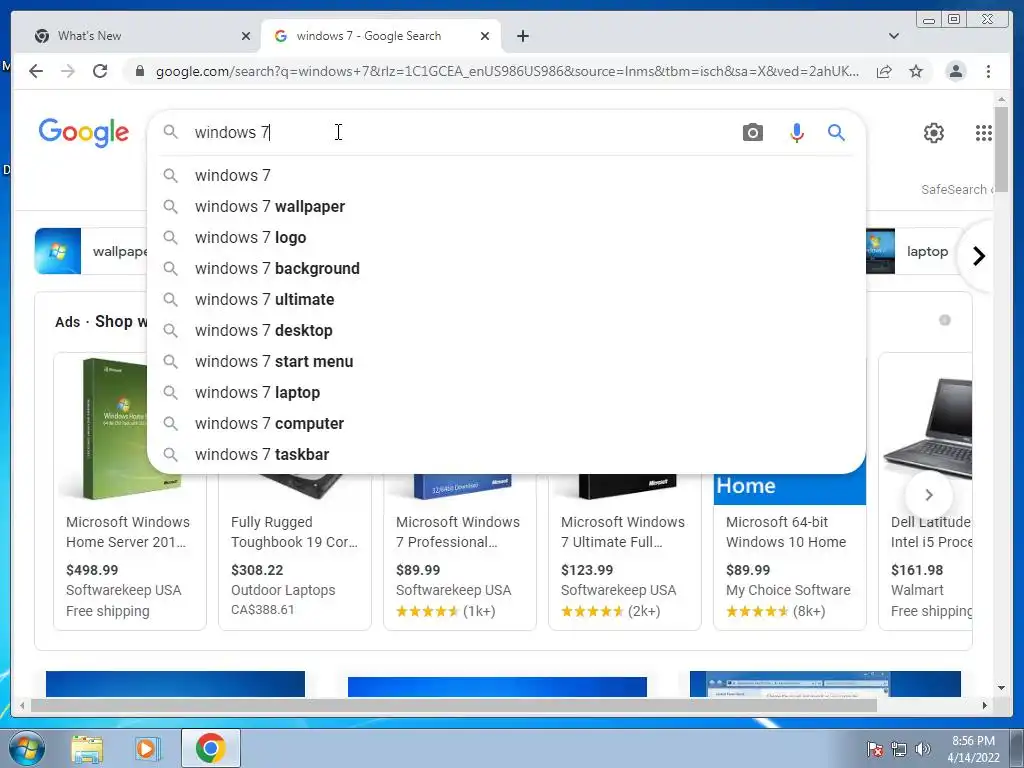Screen dimensions: 1024x768
Task: Open Microsoft Windows 7 Professional ad
Action: pos(460,552)
